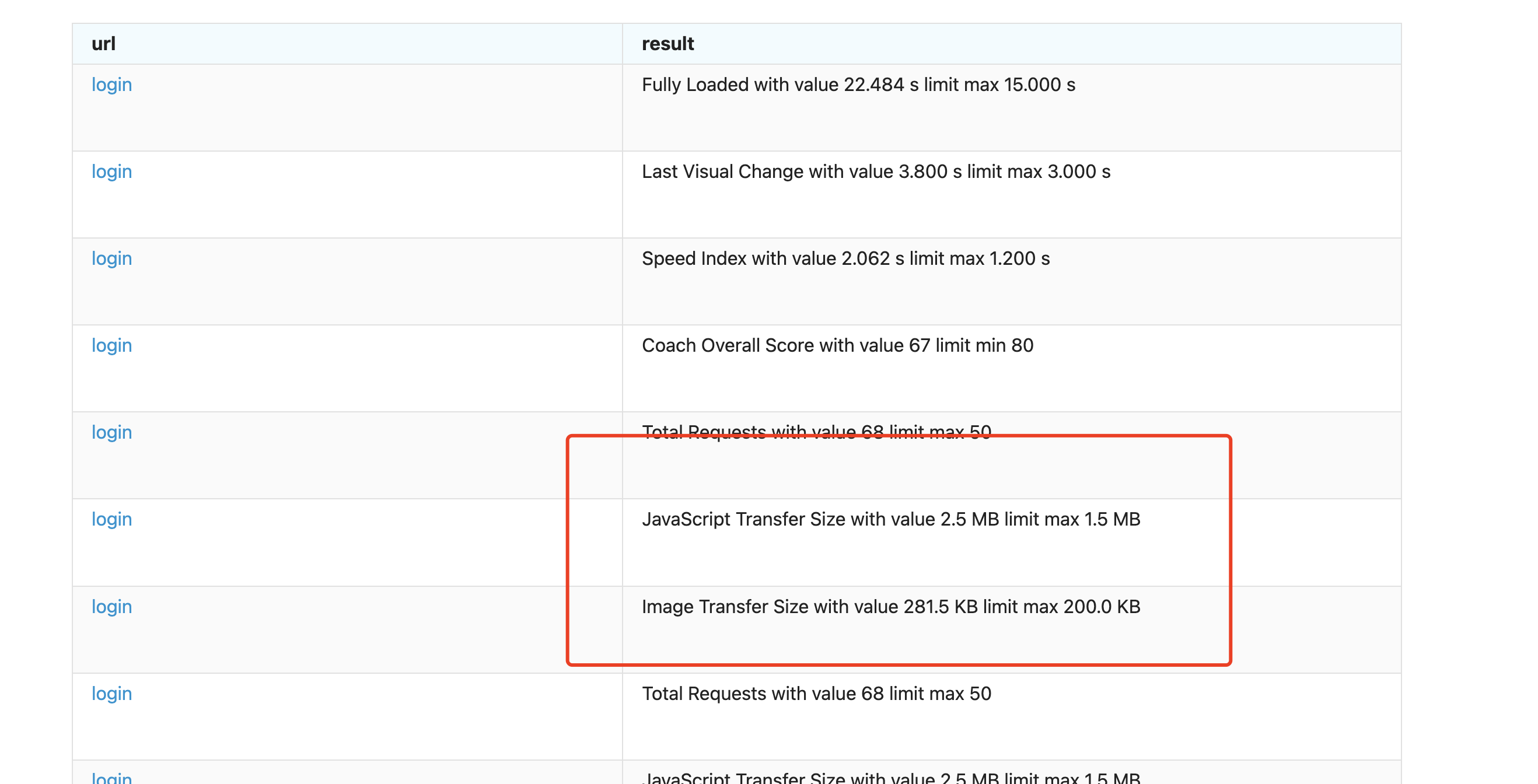Select Coach Overall Score value 67 text
This screenshot has height=784, width=1538.
(837, 346)
